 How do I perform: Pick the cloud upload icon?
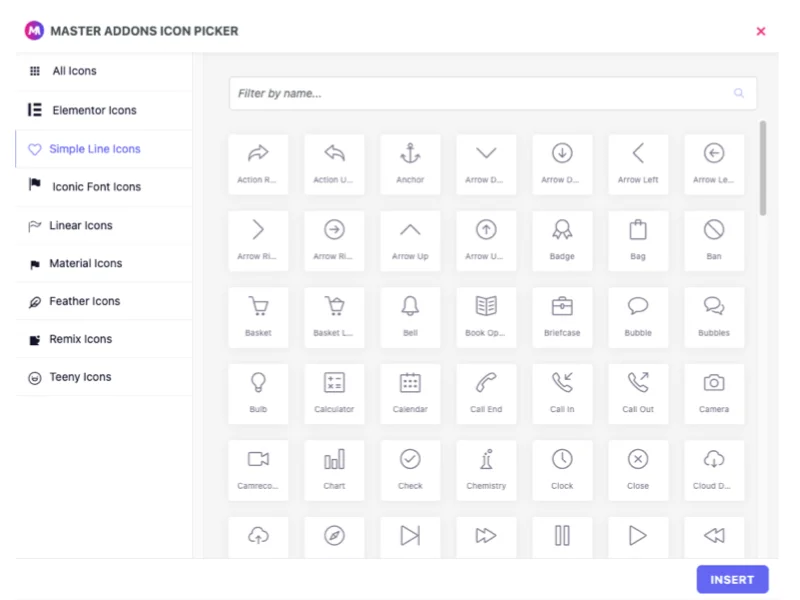[258, 537]
